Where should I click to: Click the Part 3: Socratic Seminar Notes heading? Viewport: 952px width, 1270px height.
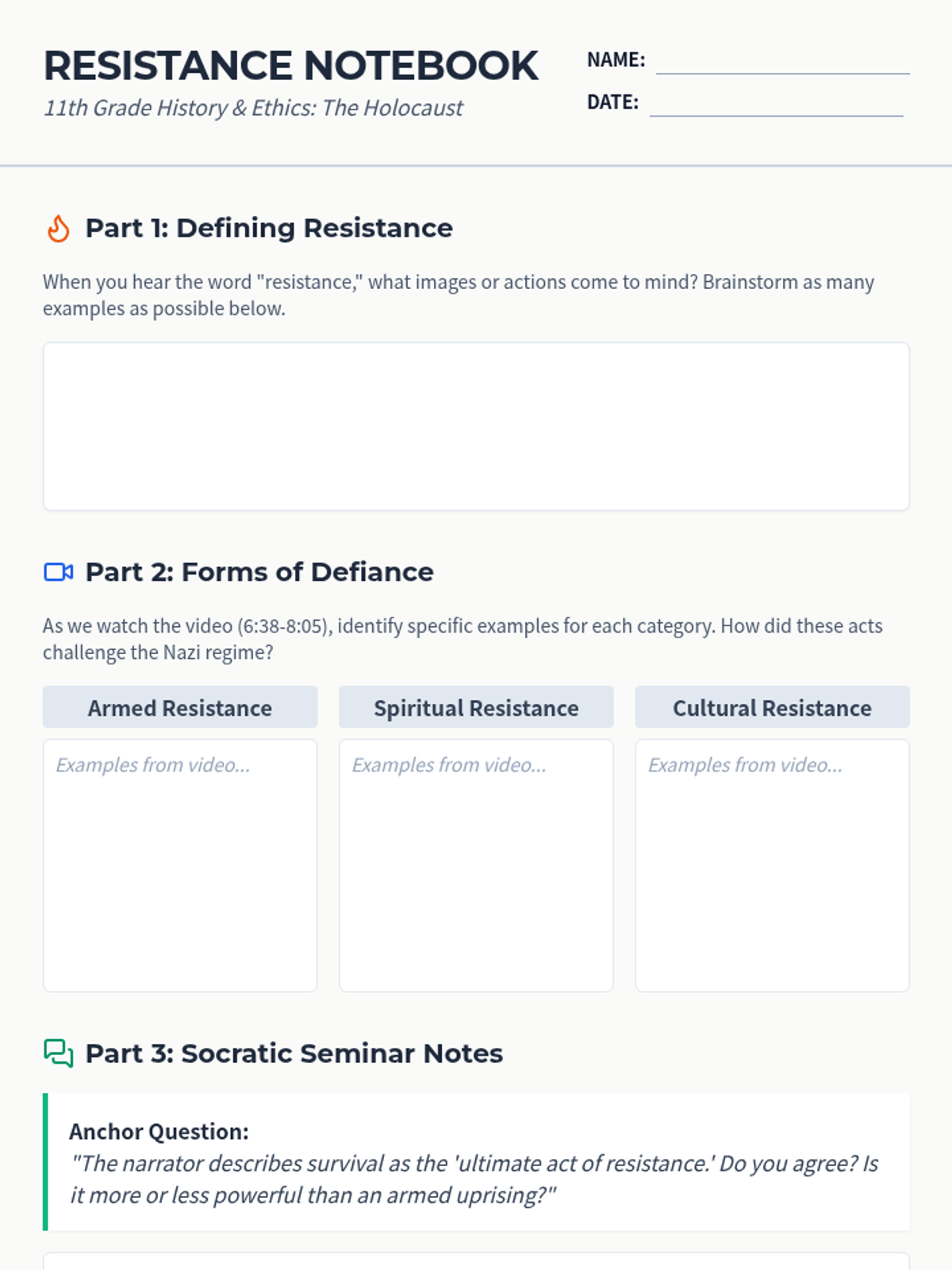(294, 1053)
